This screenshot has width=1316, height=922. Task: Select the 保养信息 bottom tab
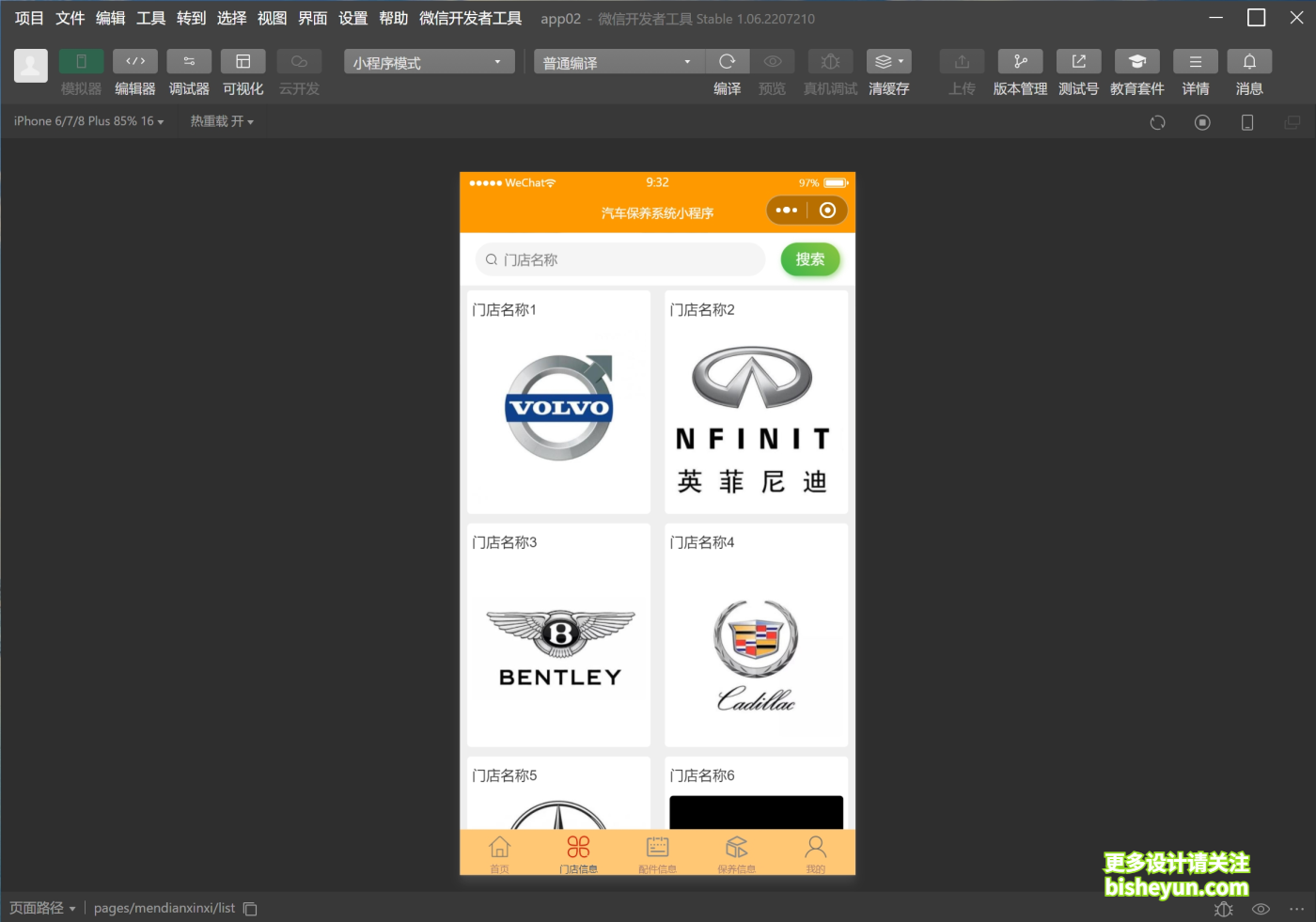click(x=736, y=853)
